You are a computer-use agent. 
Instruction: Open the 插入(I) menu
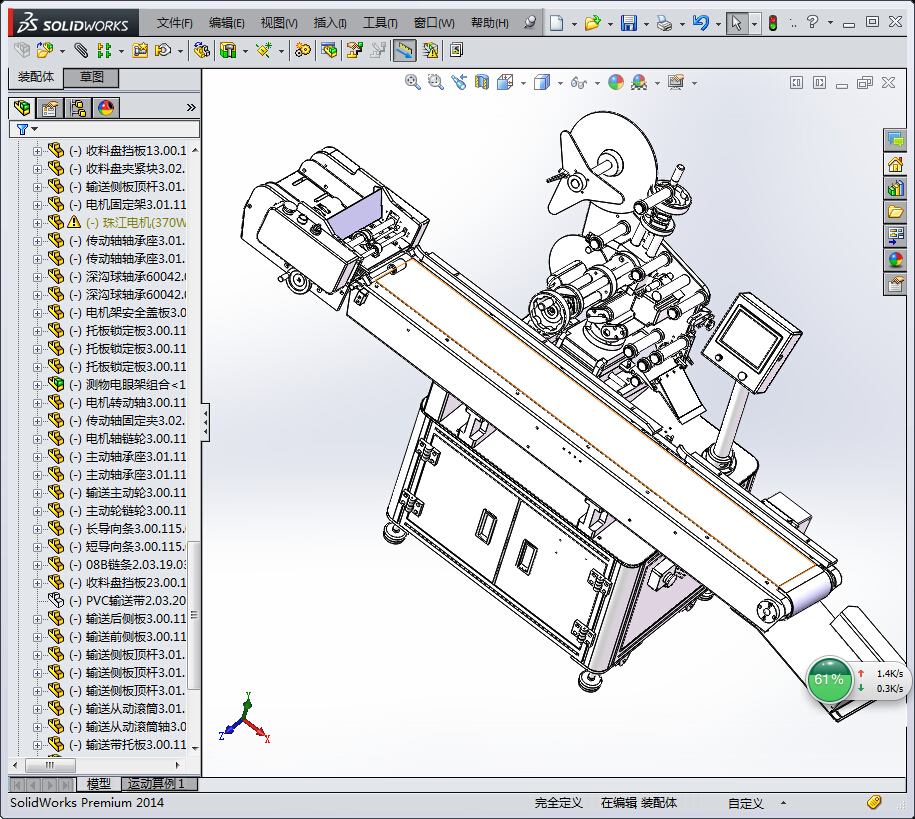coord(330,23)
